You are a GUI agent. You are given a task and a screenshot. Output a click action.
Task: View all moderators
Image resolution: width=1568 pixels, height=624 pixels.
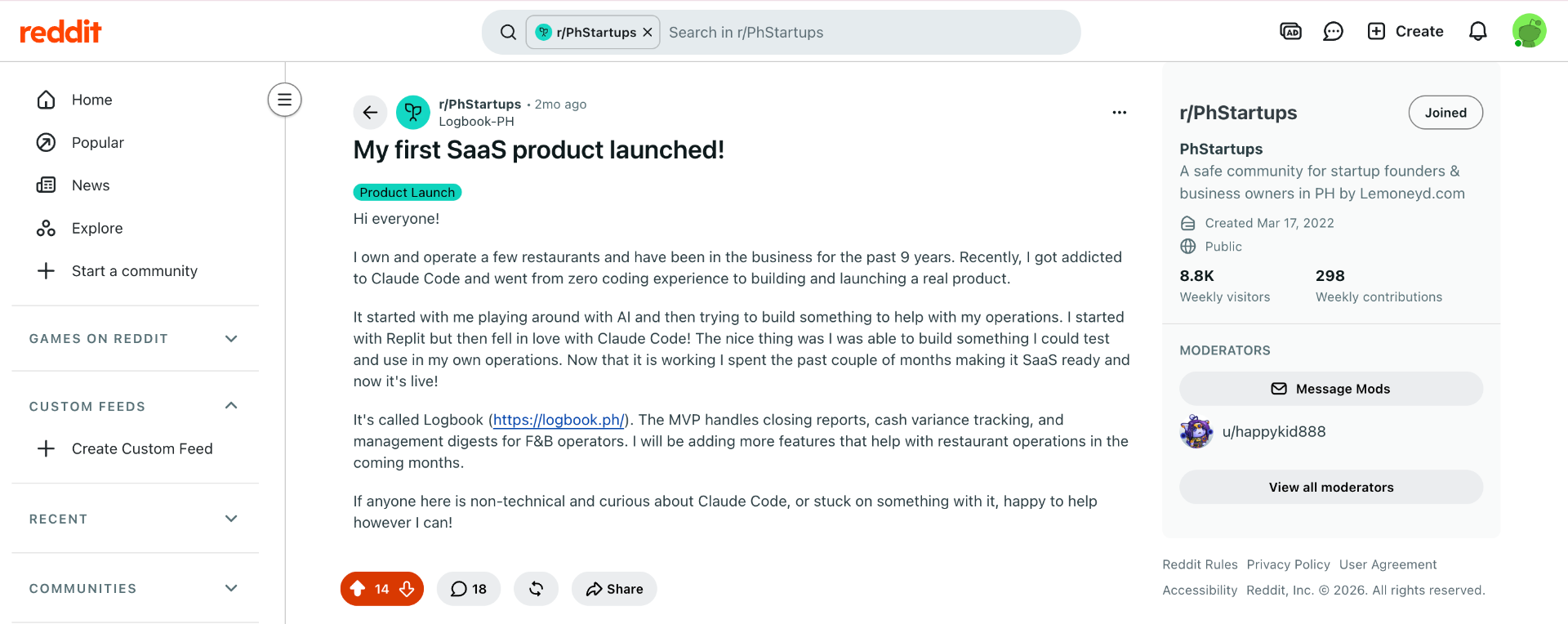(1331, 488)
